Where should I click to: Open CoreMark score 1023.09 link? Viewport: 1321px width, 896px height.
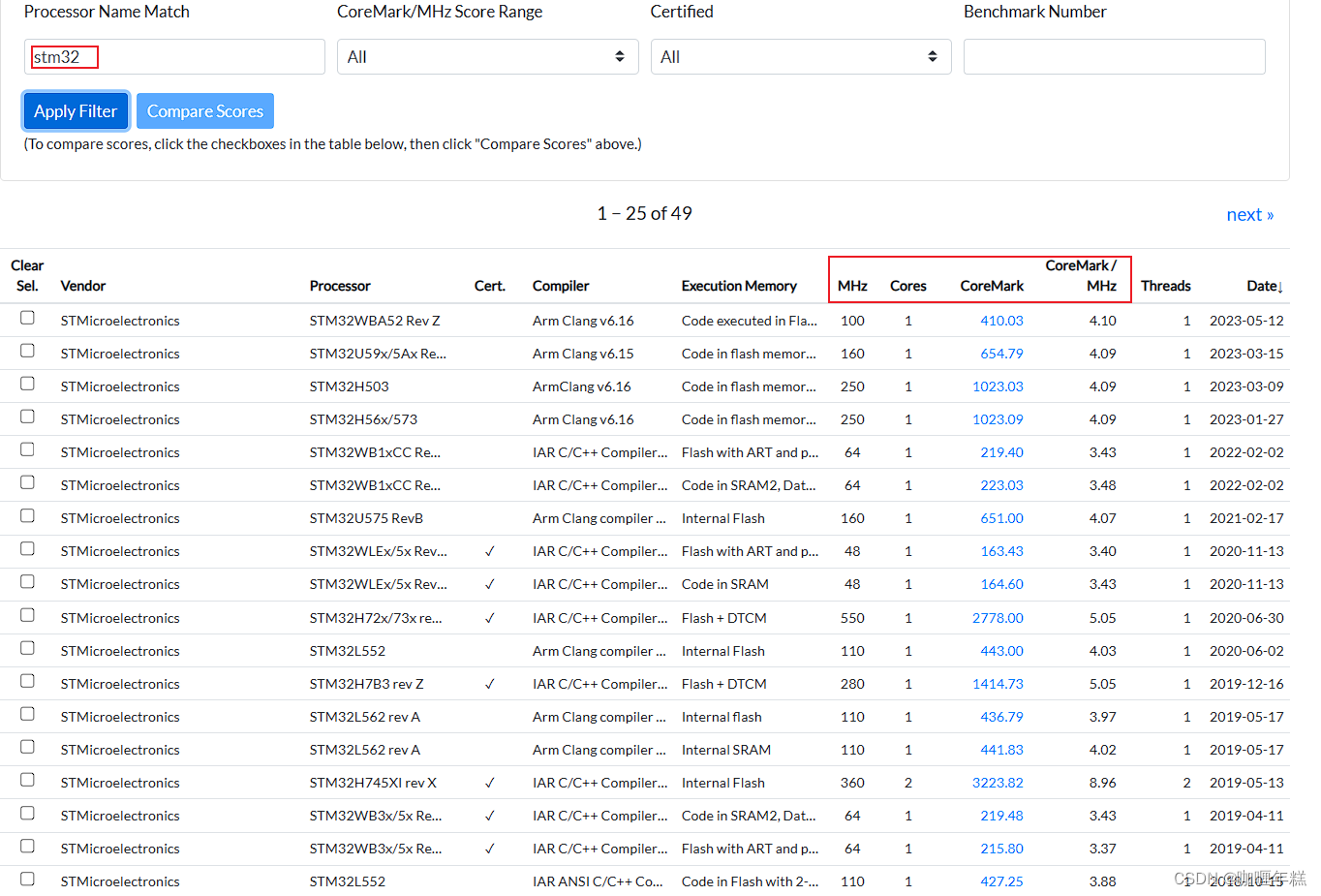[x=998, y=419]
